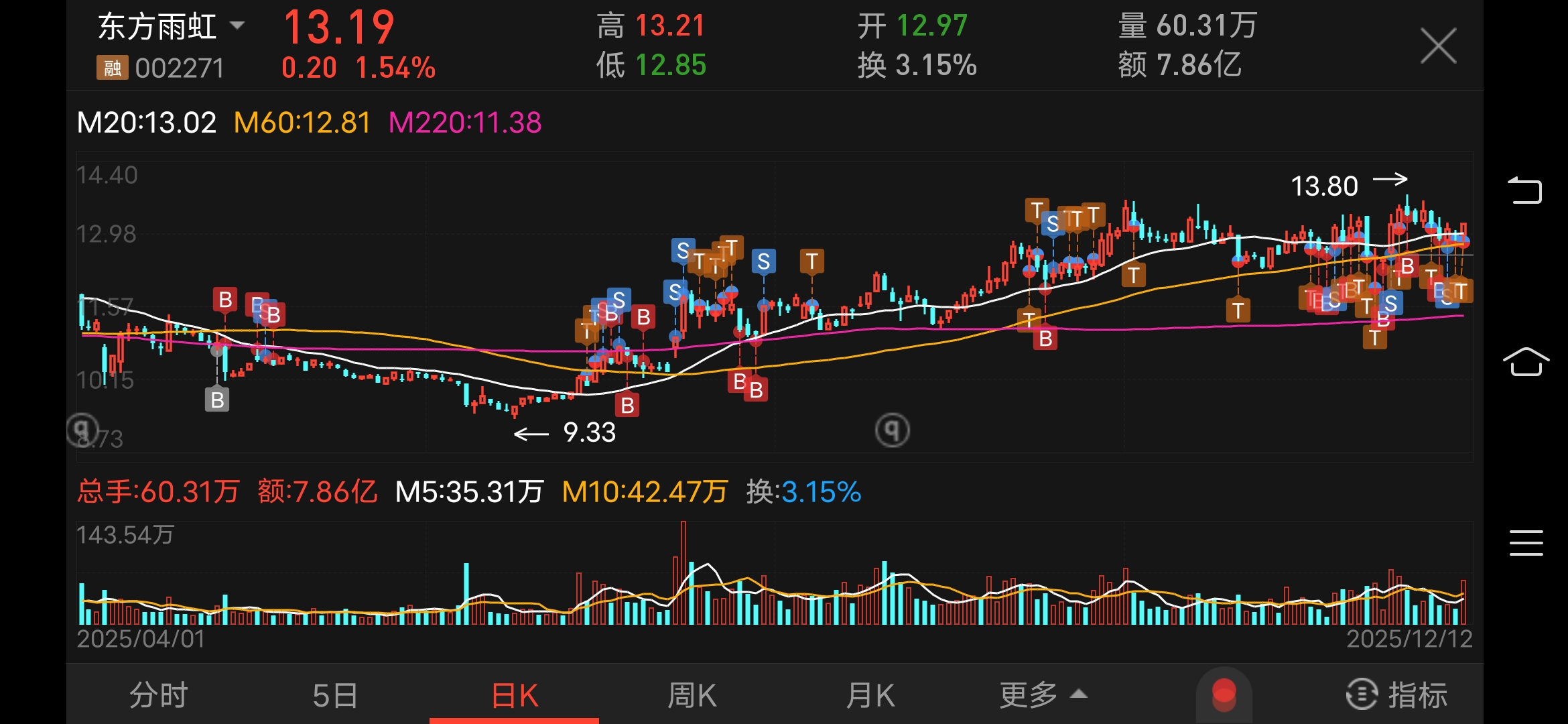Viewport: 1568px width, 724px height.
Task: Select the 日K daily candlestick tab
Action: [514, 695]
